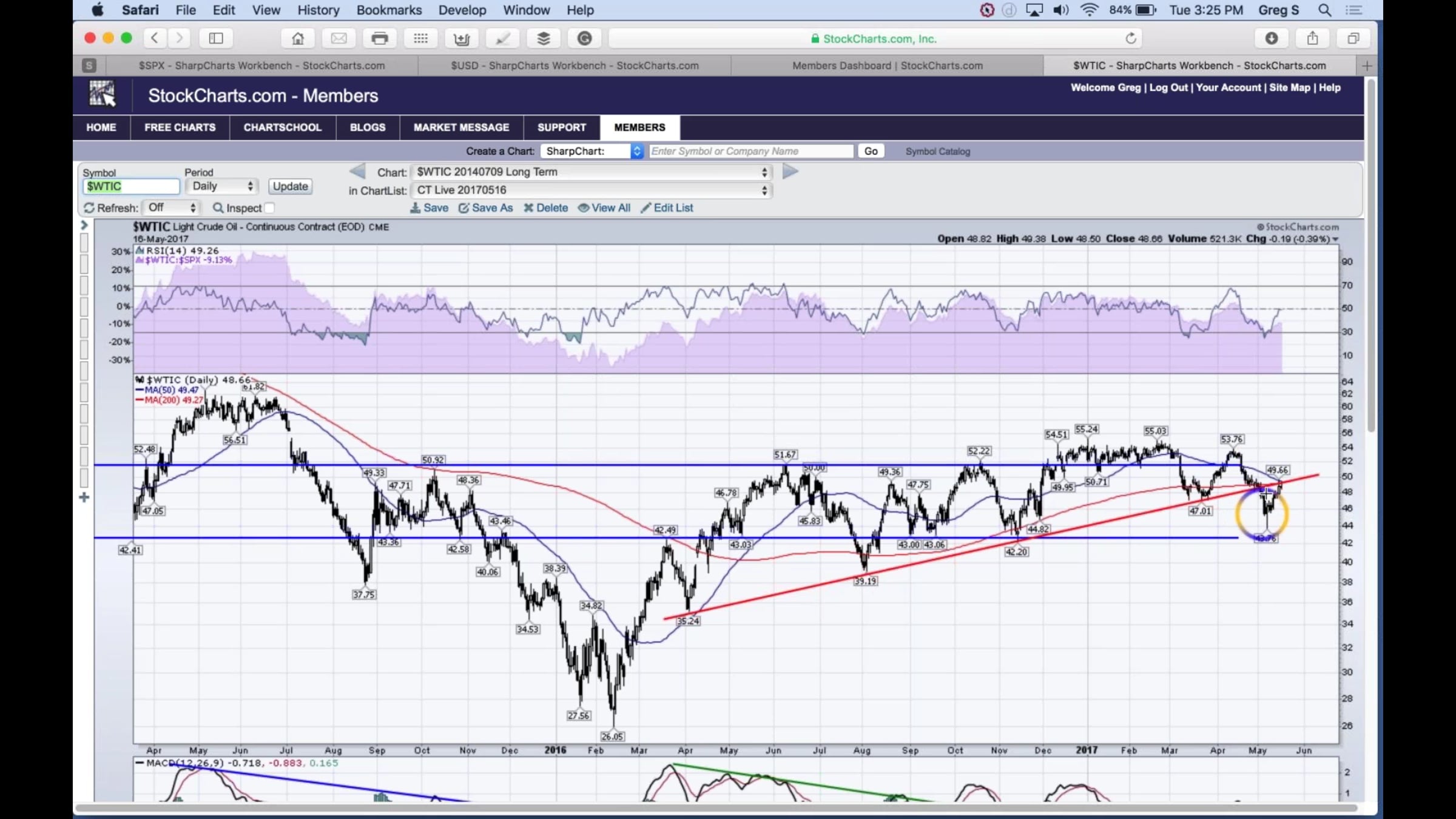Viewport: 1456px width, 819px height.
Task: Switch to the $USD SharpCharts tab
Action: coord(575,66)
